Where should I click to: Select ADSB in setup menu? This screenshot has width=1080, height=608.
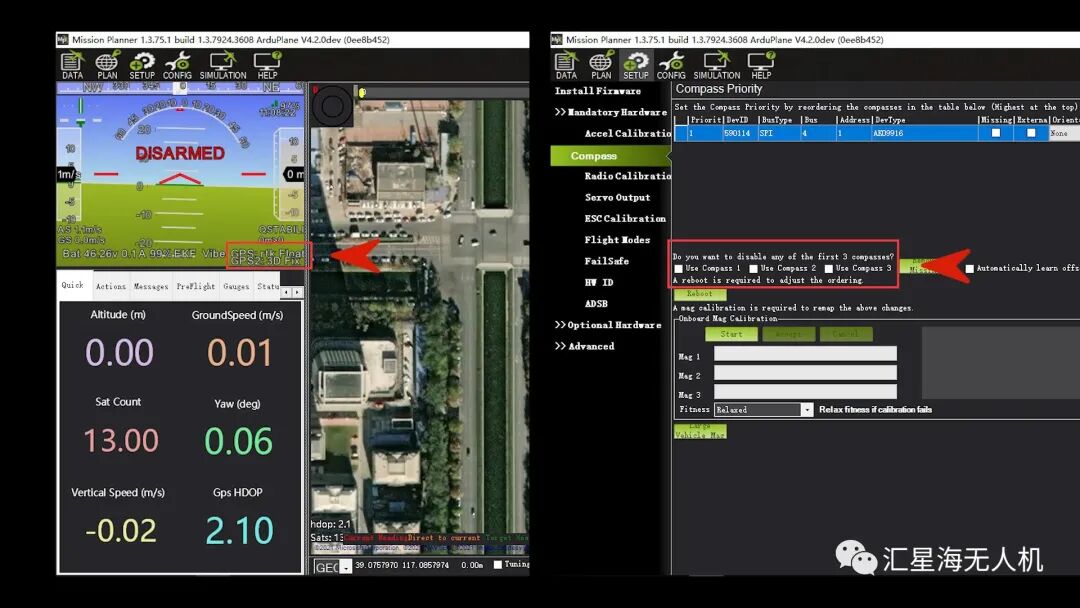596,304
